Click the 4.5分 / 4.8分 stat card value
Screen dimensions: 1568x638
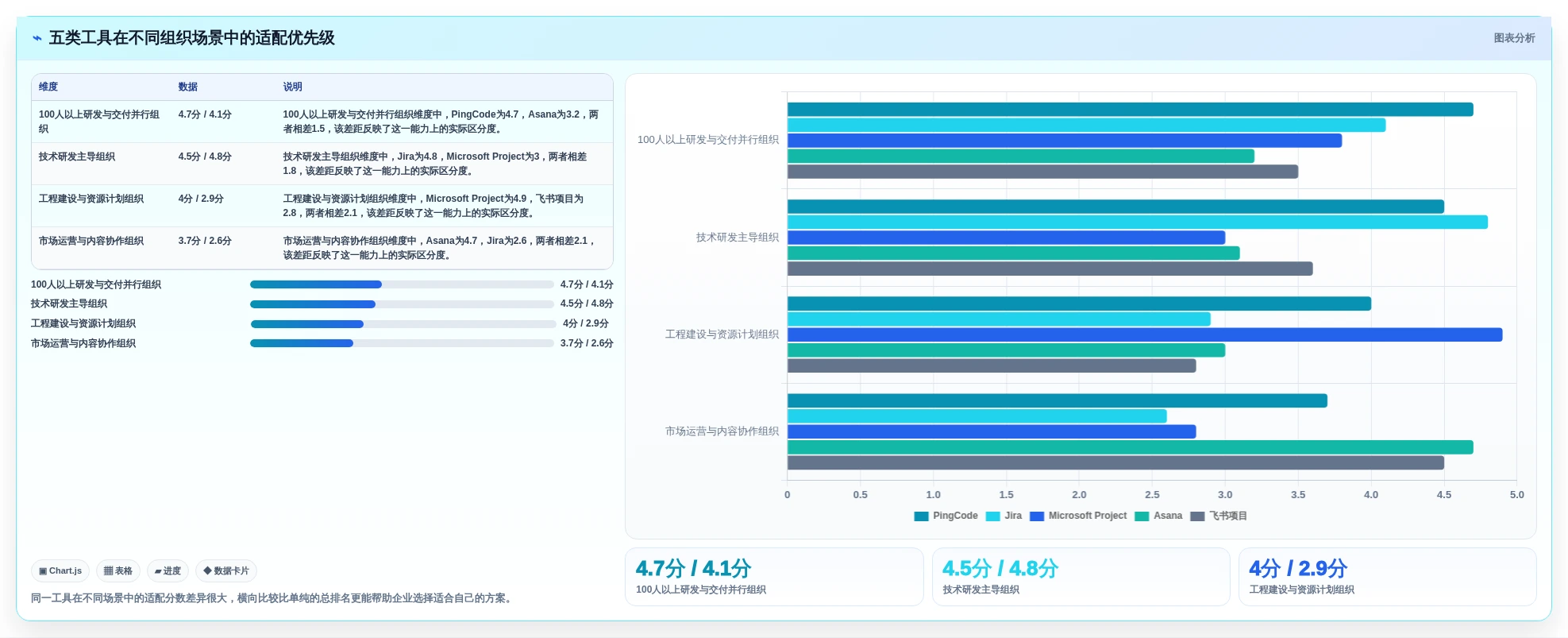[x=1000, y=569]
